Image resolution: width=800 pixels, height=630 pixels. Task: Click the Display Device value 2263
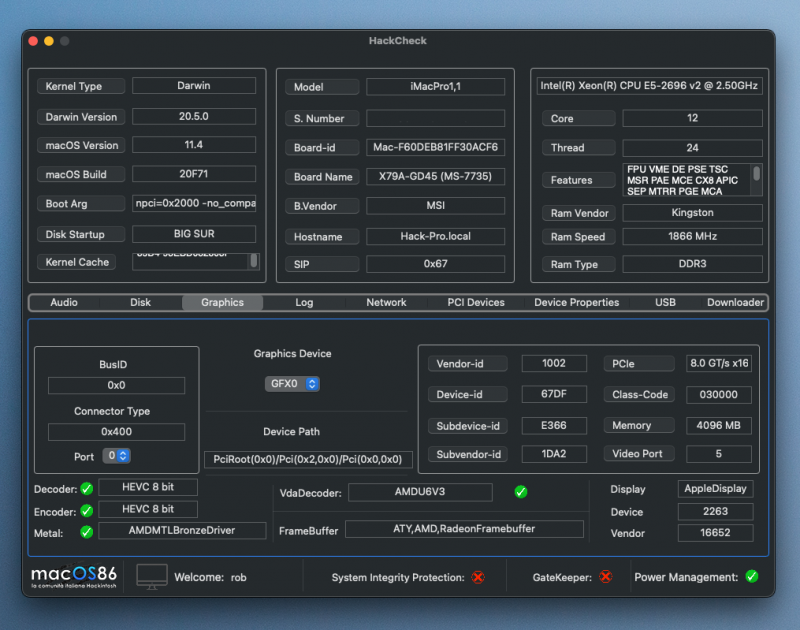715,511
